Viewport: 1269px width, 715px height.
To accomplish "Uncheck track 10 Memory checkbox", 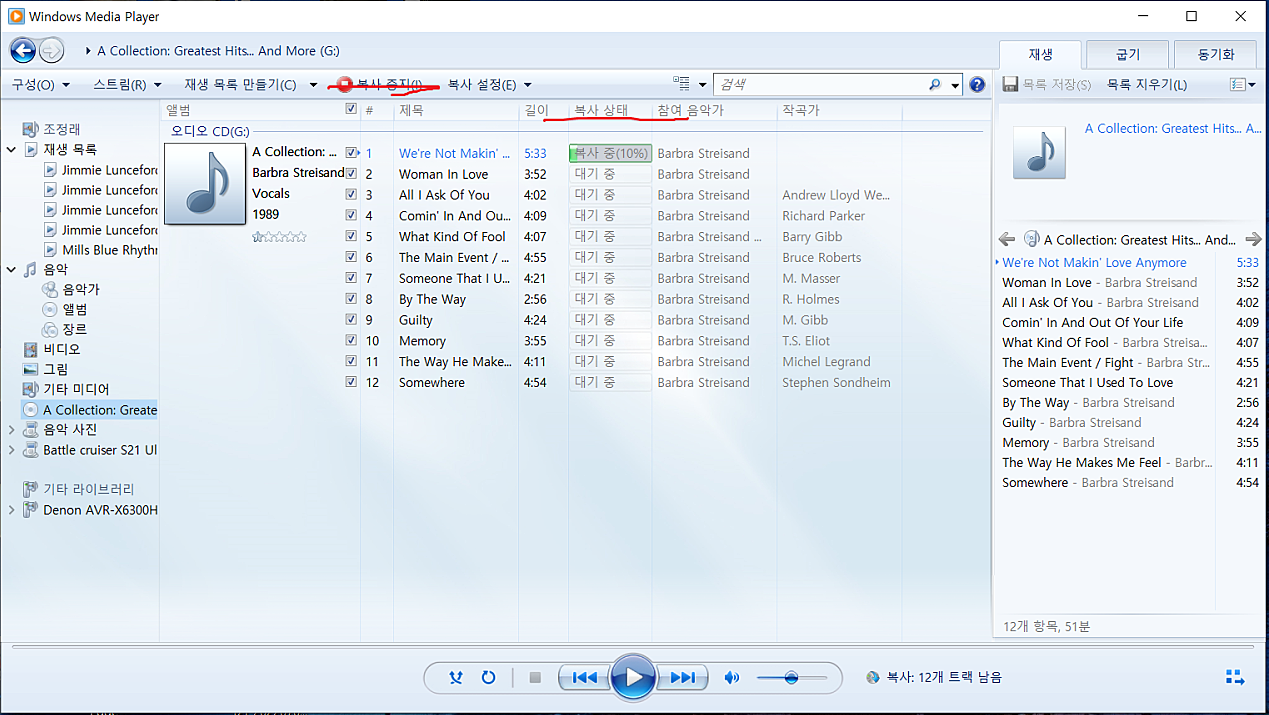I will coord(351,341).
